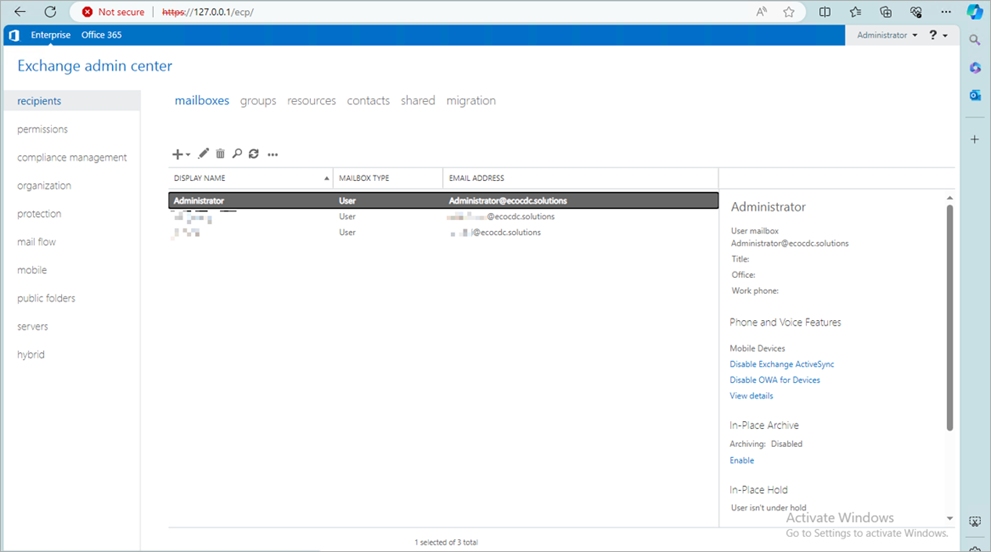Refresh the mailbox list
991x552 pixels.
pyautogui.click(x=254, y=154)
